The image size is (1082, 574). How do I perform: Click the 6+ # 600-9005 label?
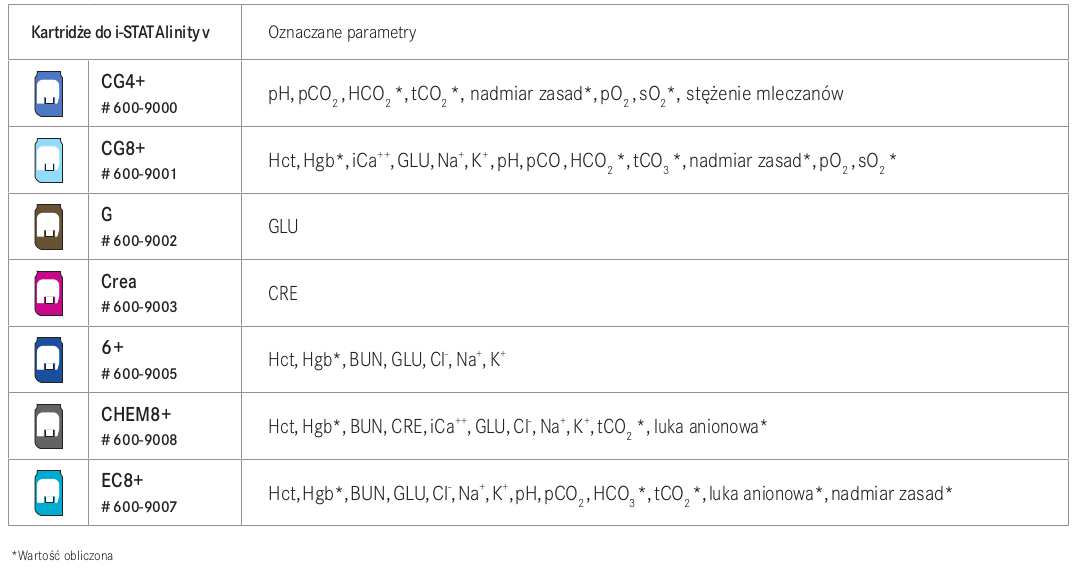139,360
